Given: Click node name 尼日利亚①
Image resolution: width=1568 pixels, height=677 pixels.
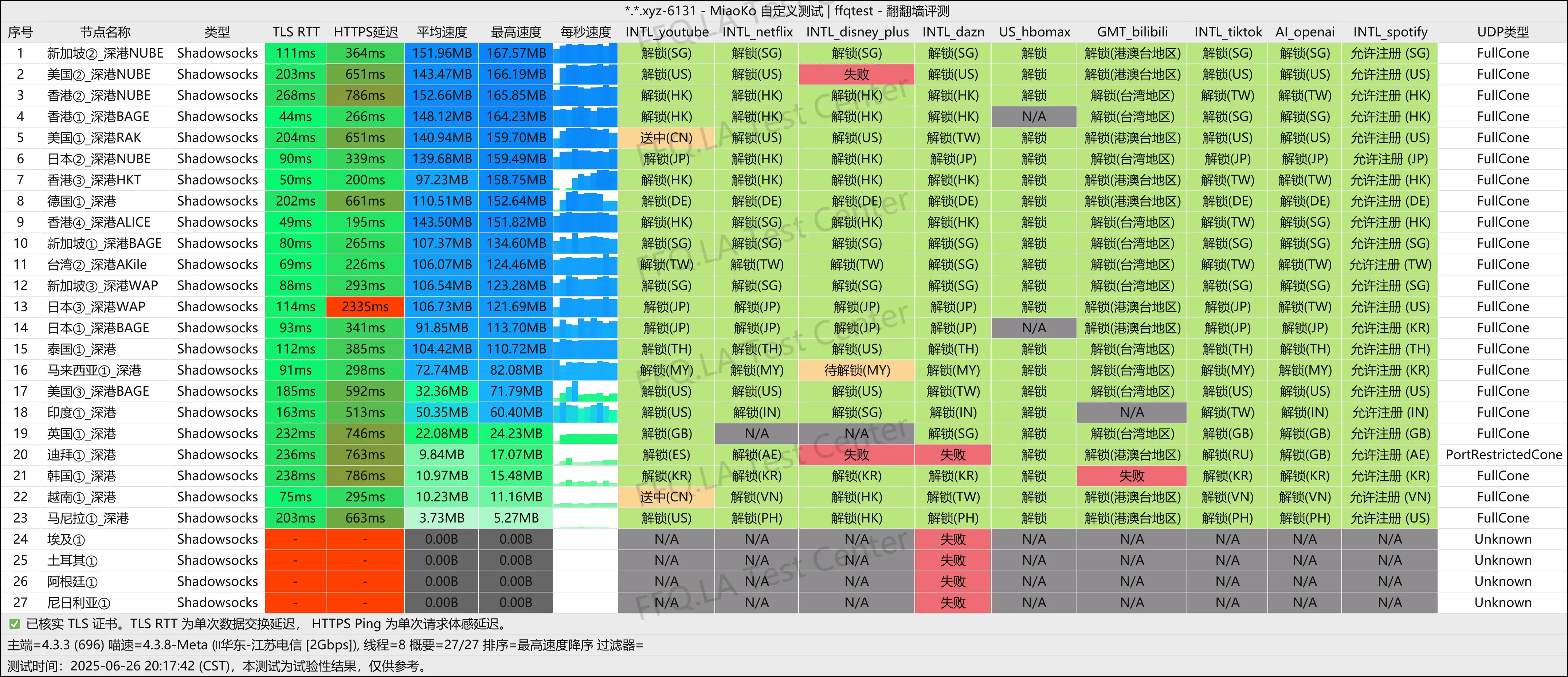Looking at the screenshot, I should 79,603.
